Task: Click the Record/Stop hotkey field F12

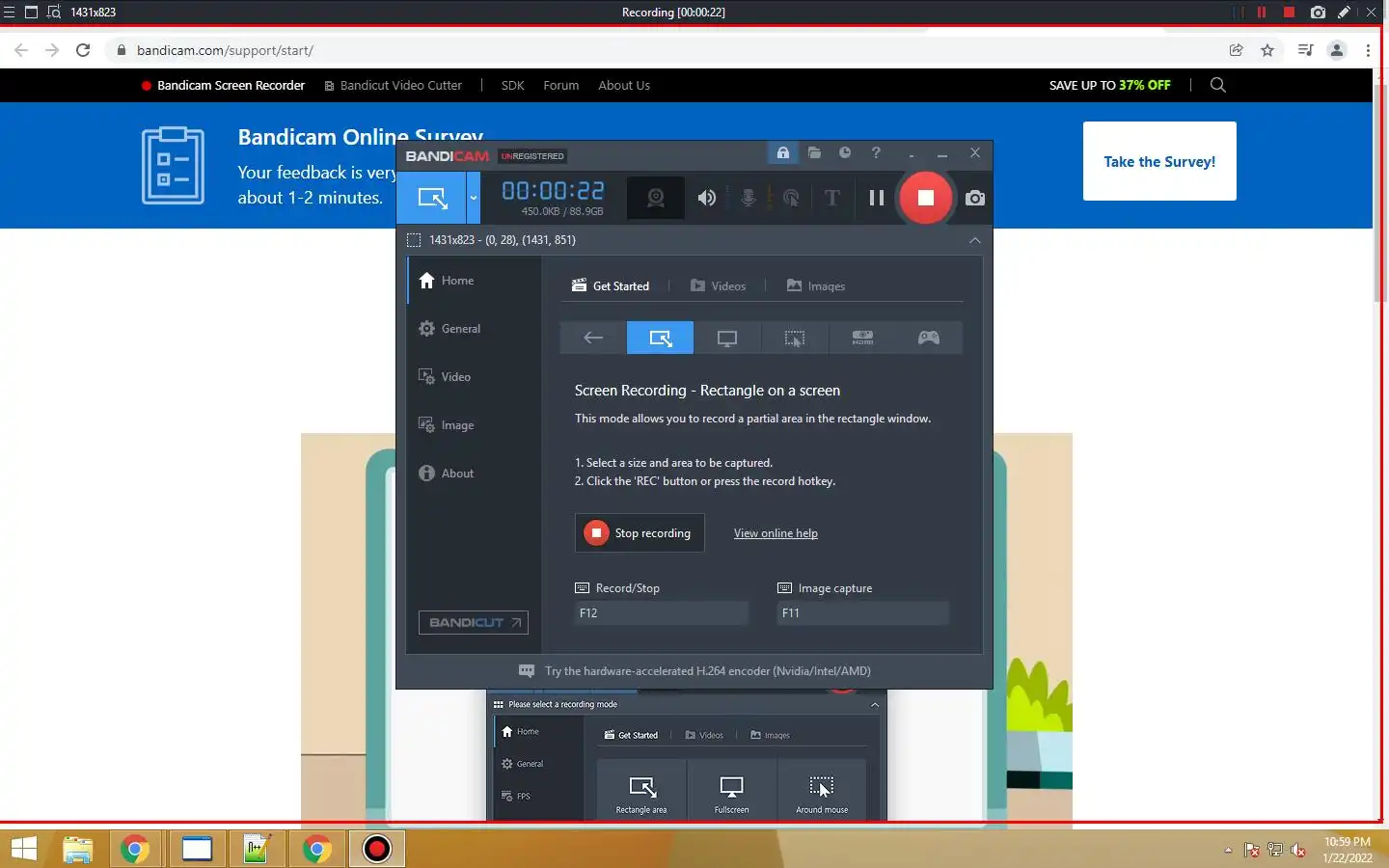Action: click(661, 613)
